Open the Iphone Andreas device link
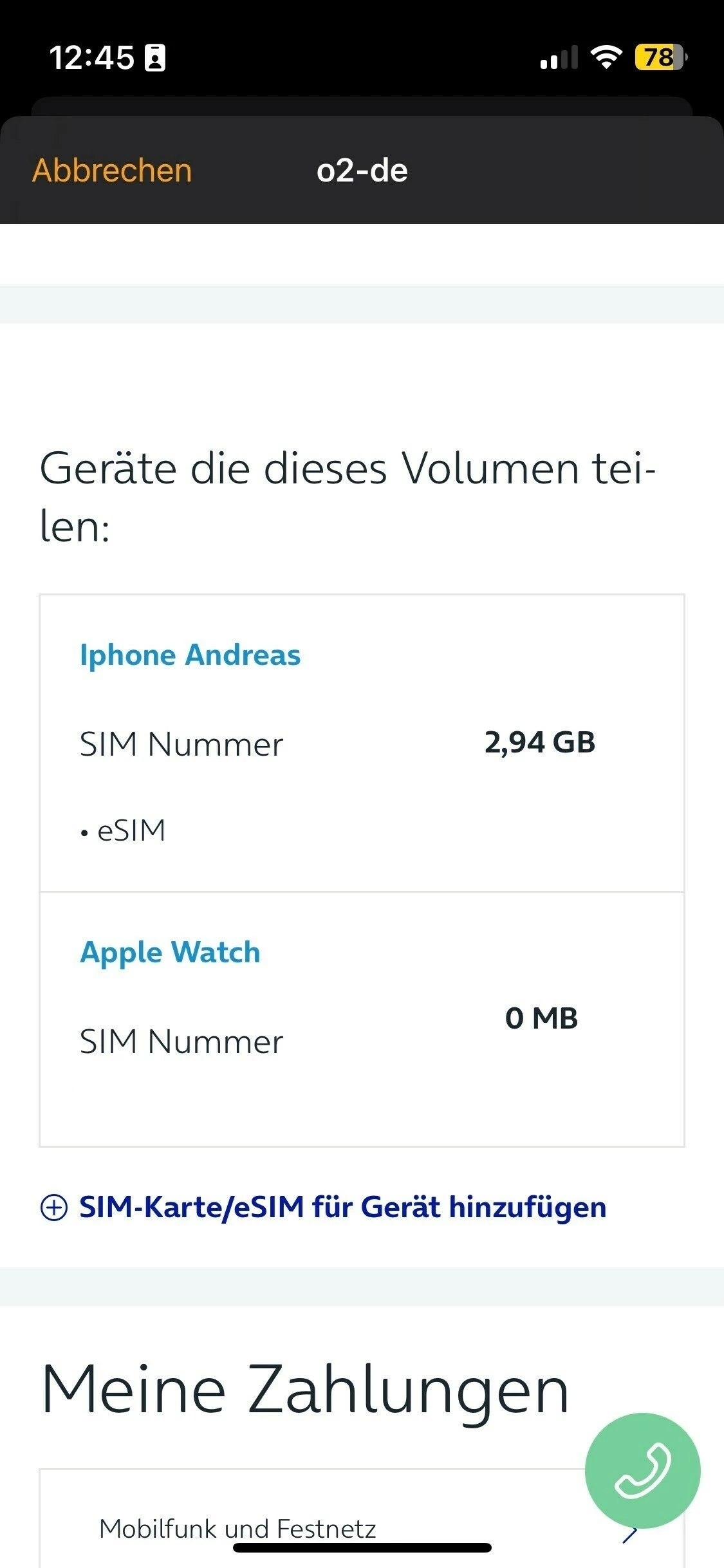724x1568 pixels. pos(190,655)
